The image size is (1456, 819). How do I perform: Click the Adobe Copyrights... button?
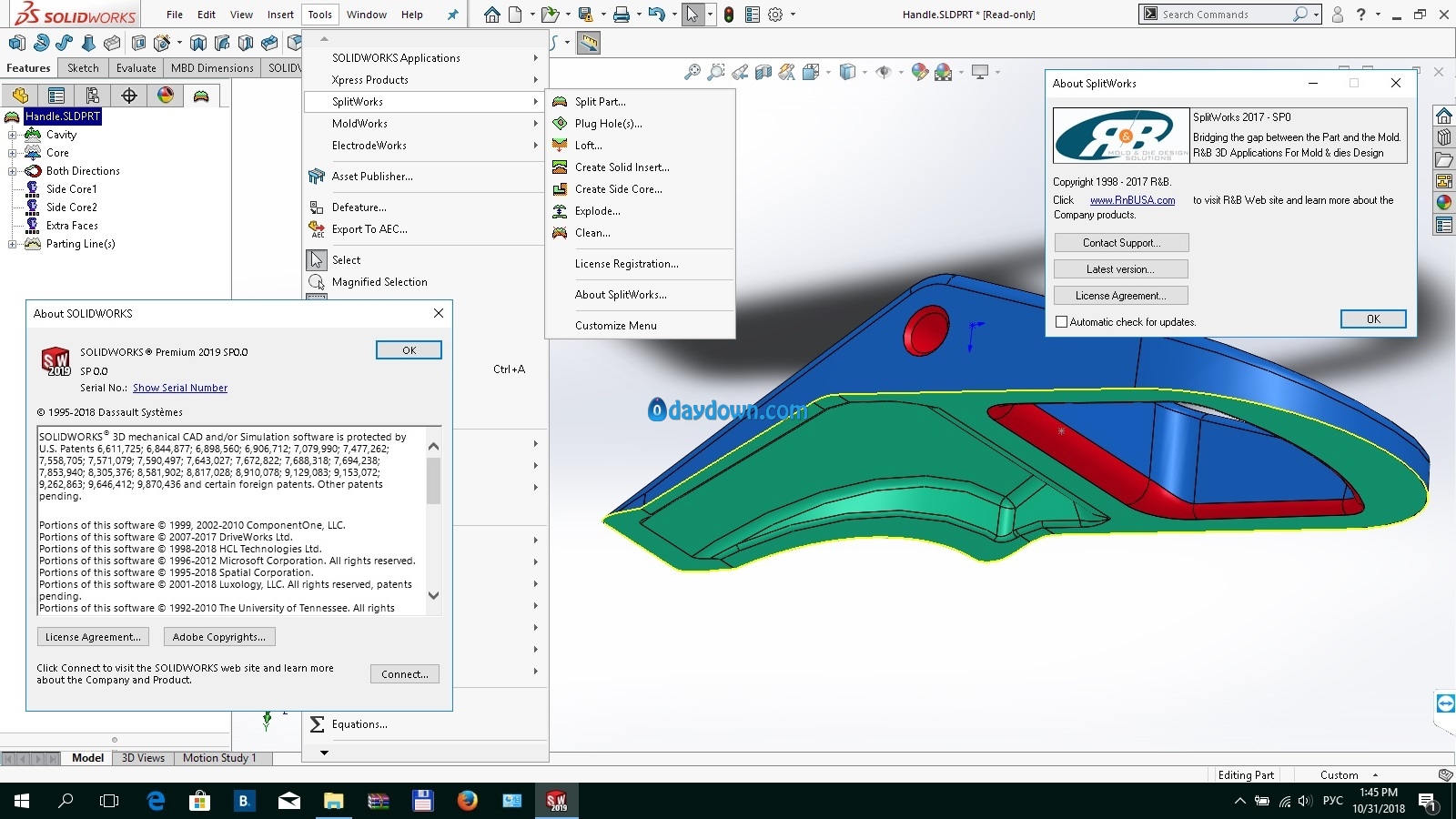click(x=219, y=637)
